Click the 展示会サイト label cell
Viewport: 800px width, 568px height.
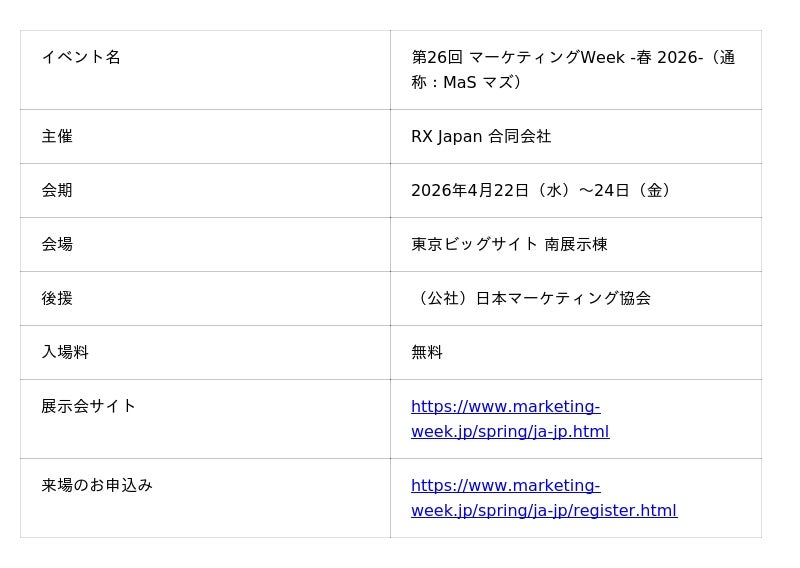point(89,406)
